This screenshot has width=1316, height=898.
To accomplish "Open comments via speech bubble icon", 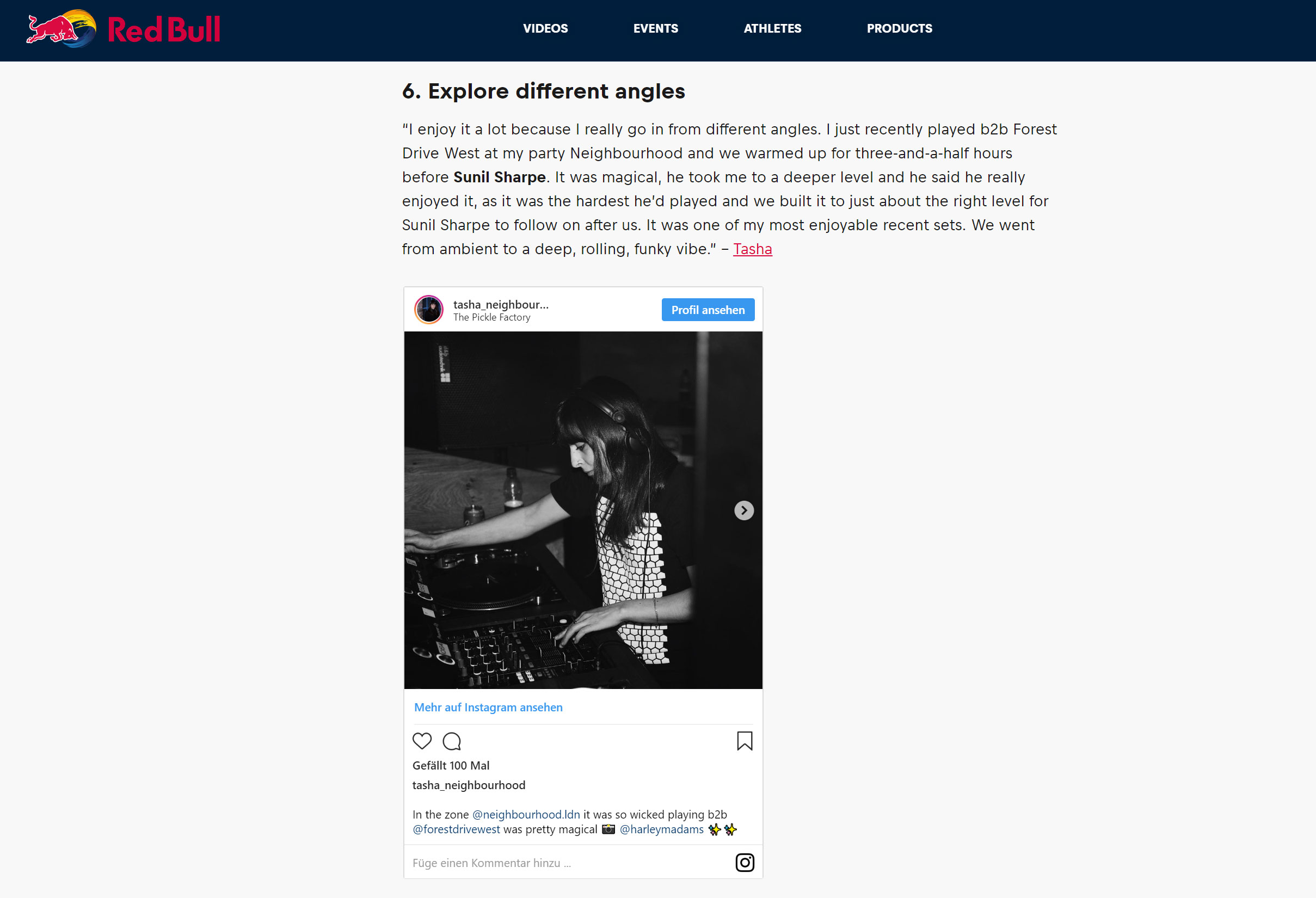I will [x=452, y=741].
